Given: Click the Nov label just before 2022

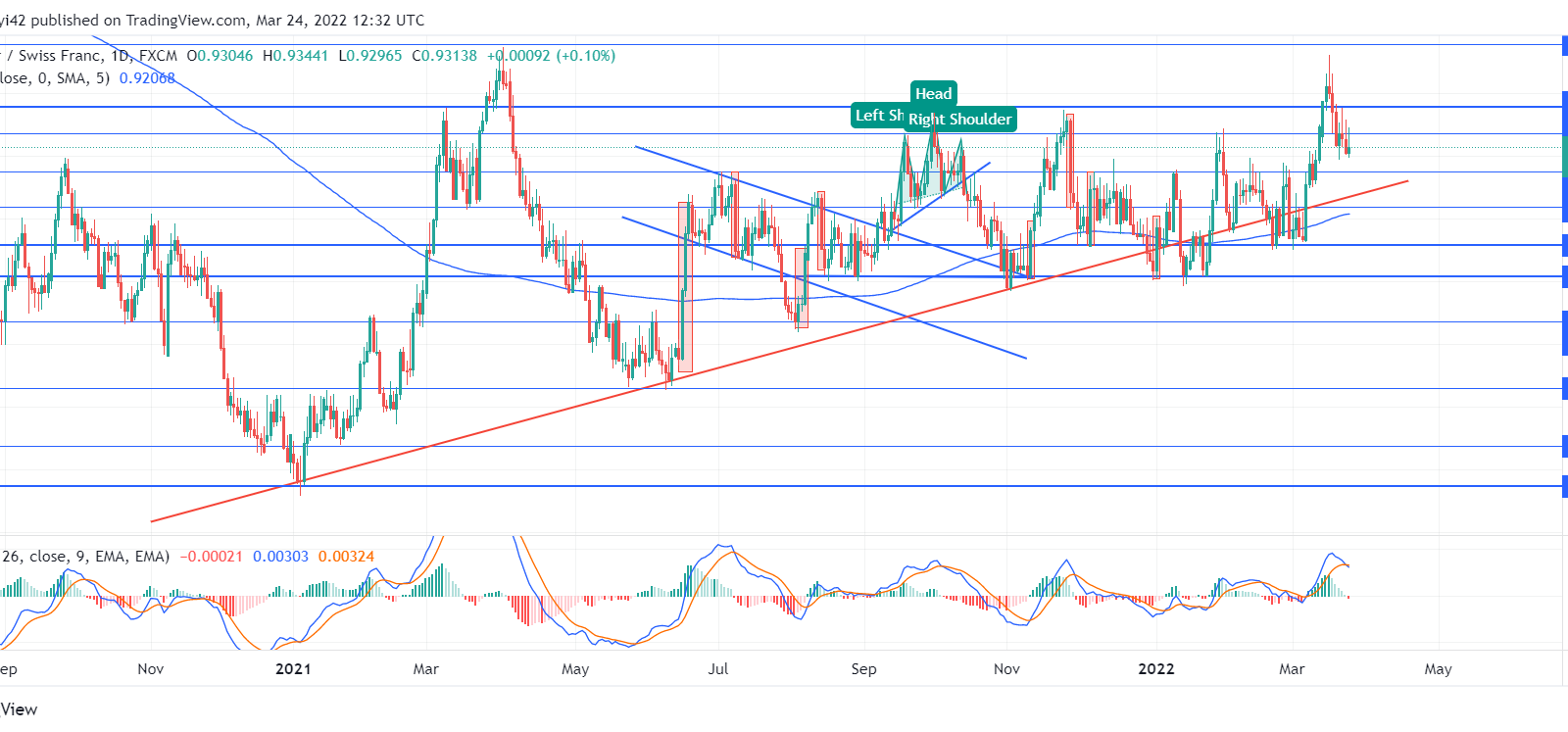Looking at the screenshot, I should coord(1006,669).
